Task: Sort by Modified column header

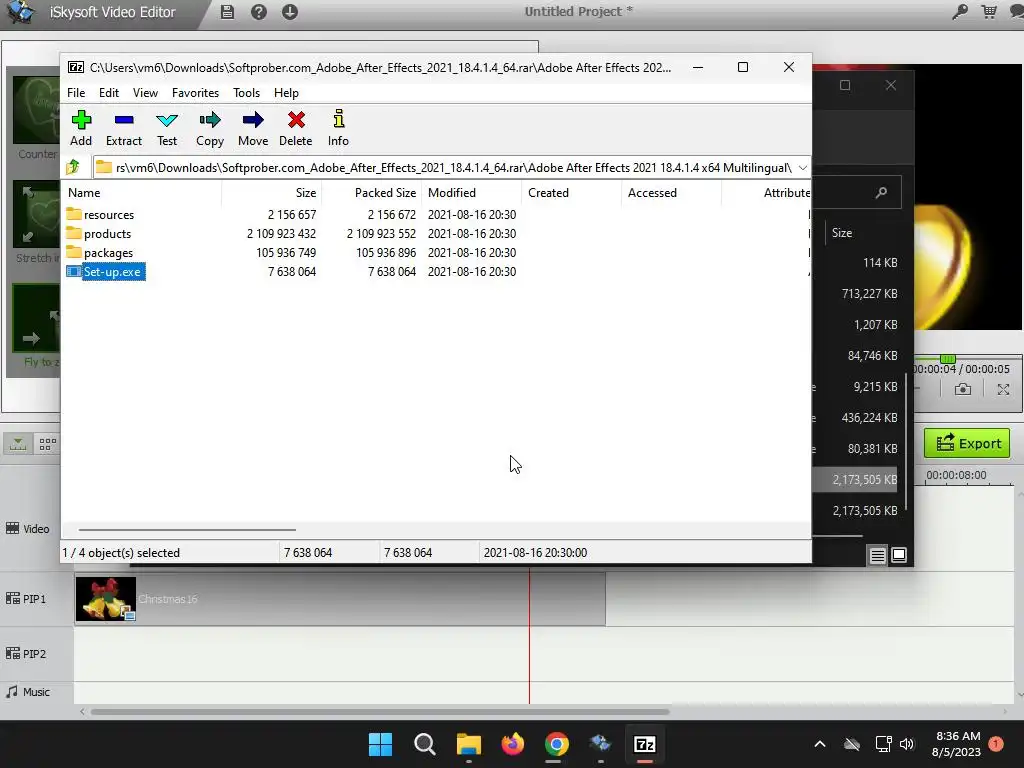Action: coord(452,193)
